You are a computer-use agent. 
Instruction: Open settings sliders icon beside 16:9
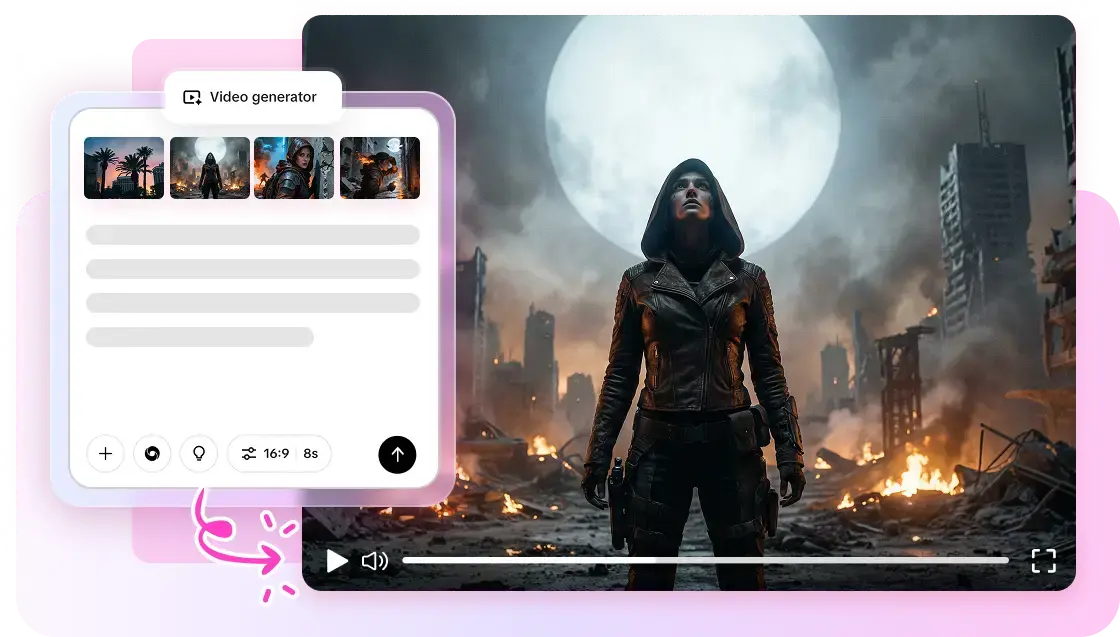pyautogui.click(x=249, y=453)
